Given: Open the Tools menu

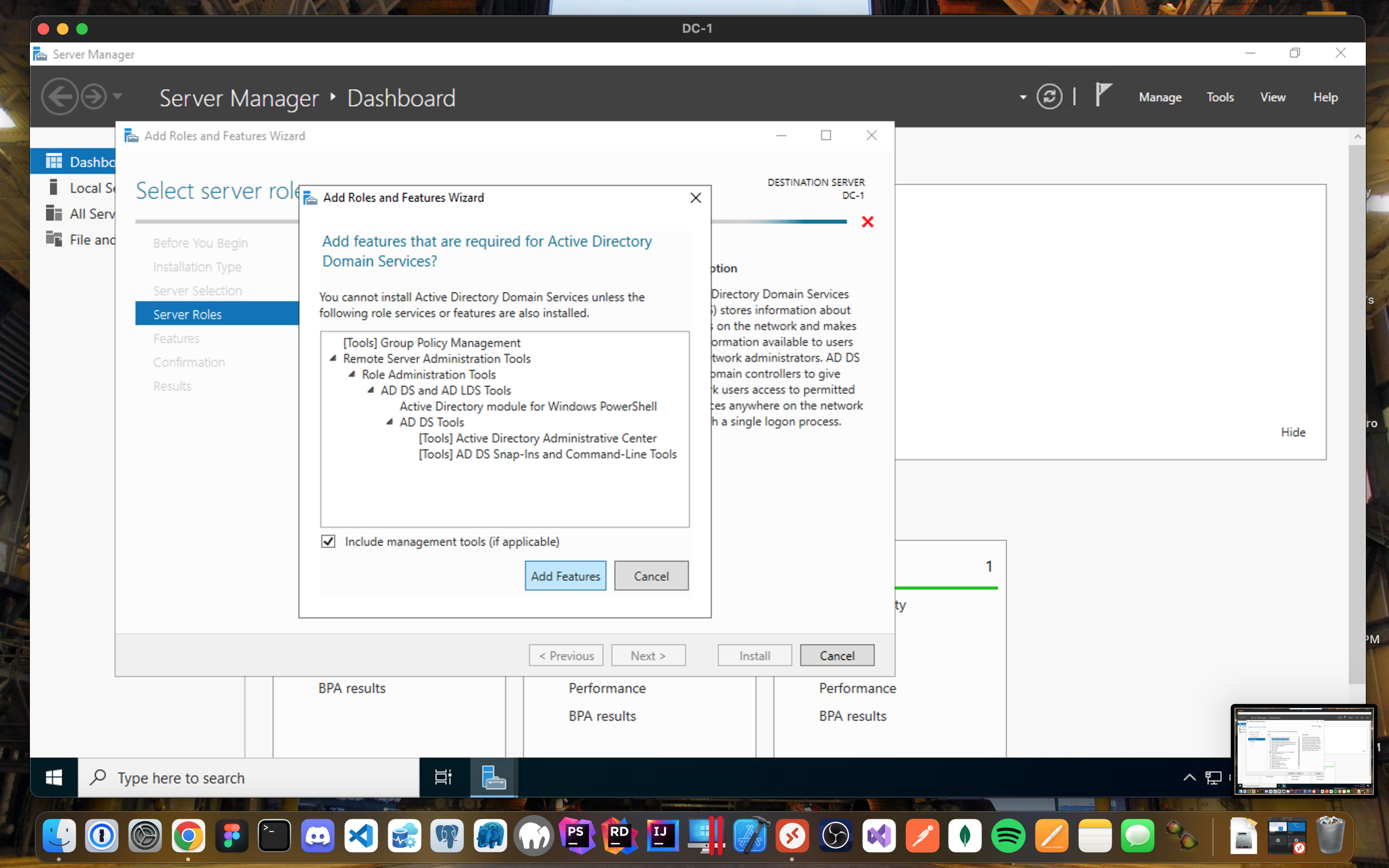Looking at the screenshot, I should pyautogui.click(x=1220, y=97).
